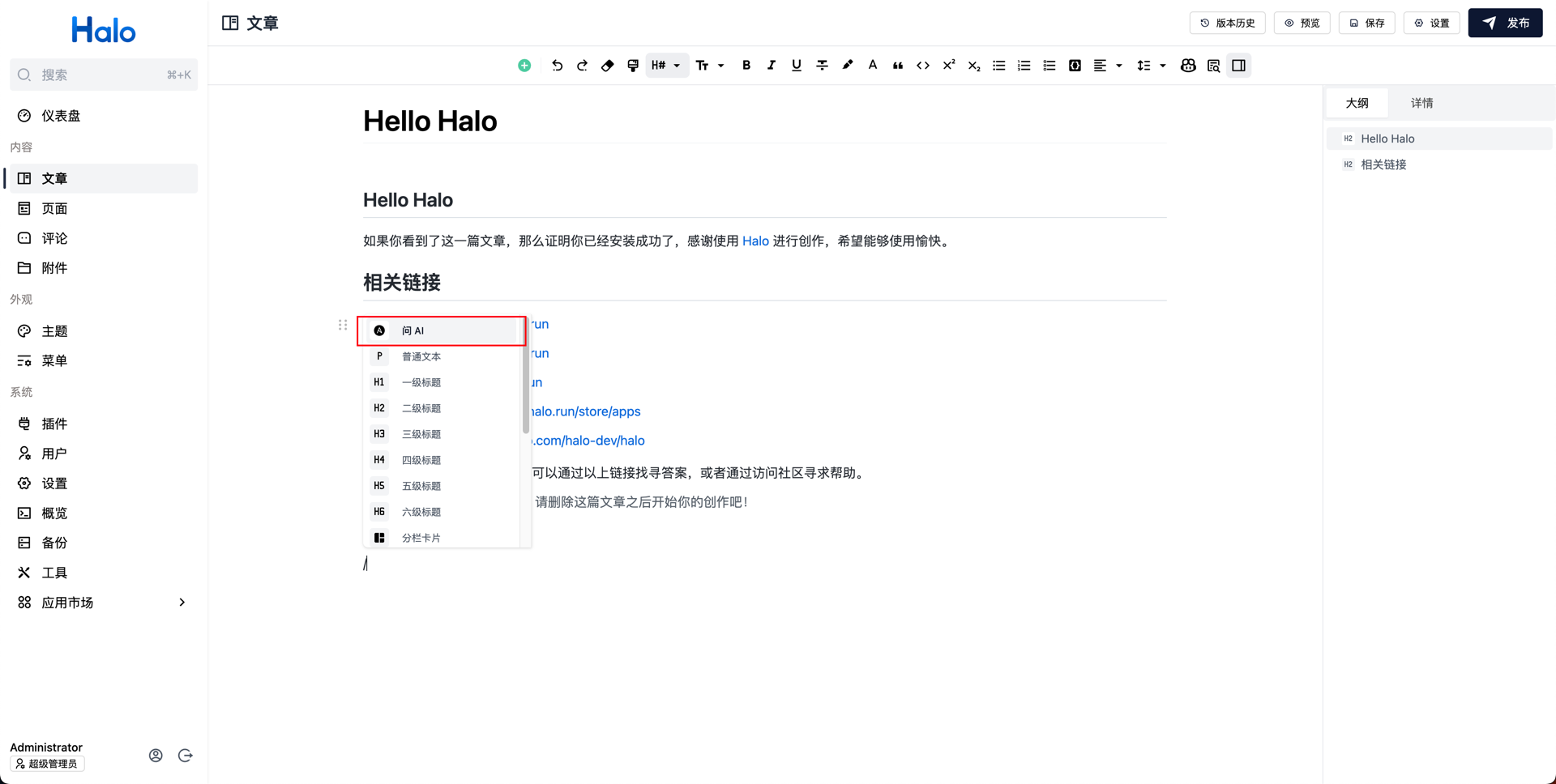The image size is (1556, 784).
Task: Choose 一级标题 from the slash menu
Action: pos(442,382)
